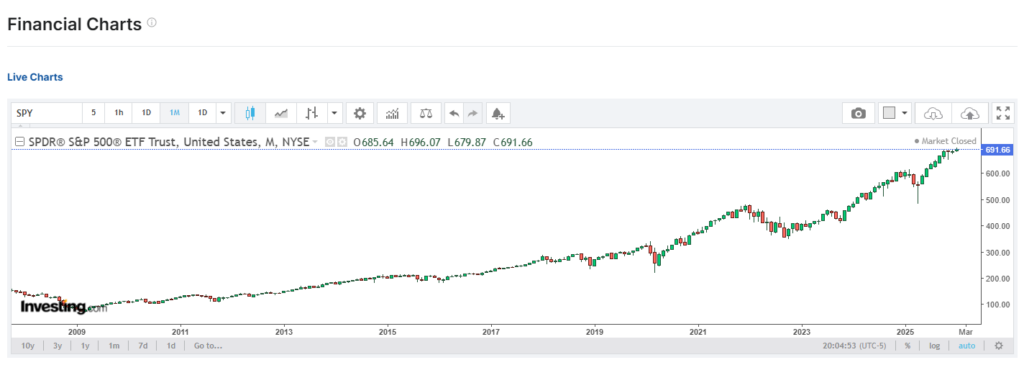Click the H696.07 high value
Image resolution: width=1024 pixels, height=365 pixels.
click(421, 142)
